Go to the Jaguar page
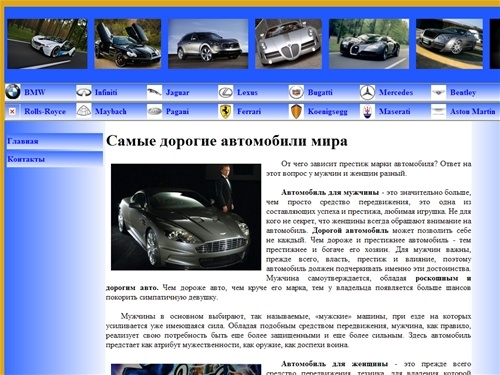 (x=177, y=92)
